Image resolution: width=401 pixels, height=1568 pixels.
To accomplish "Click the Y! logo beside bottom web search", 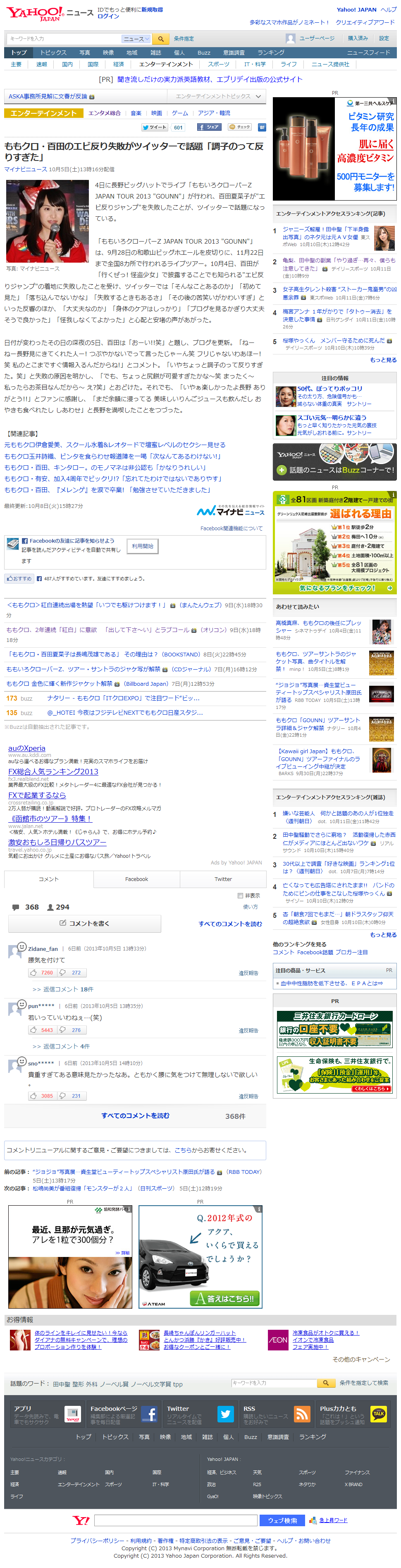I will (x=81, y=1520).
